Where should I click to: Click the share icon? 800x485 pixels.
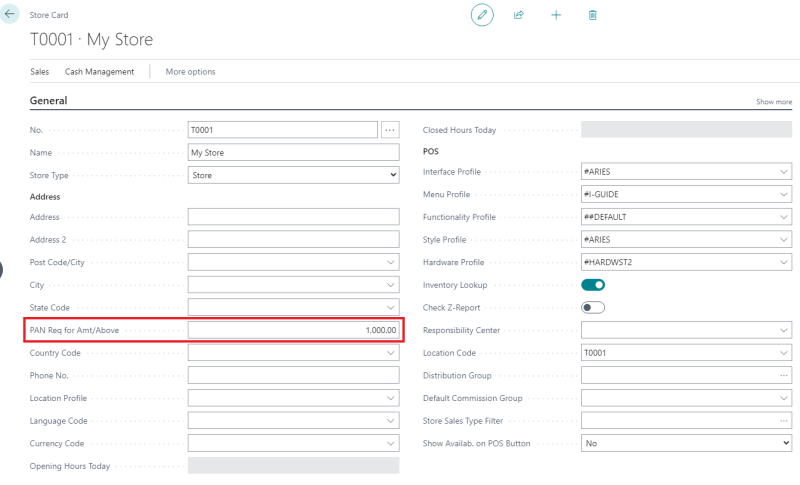click(x=519, y=15)
